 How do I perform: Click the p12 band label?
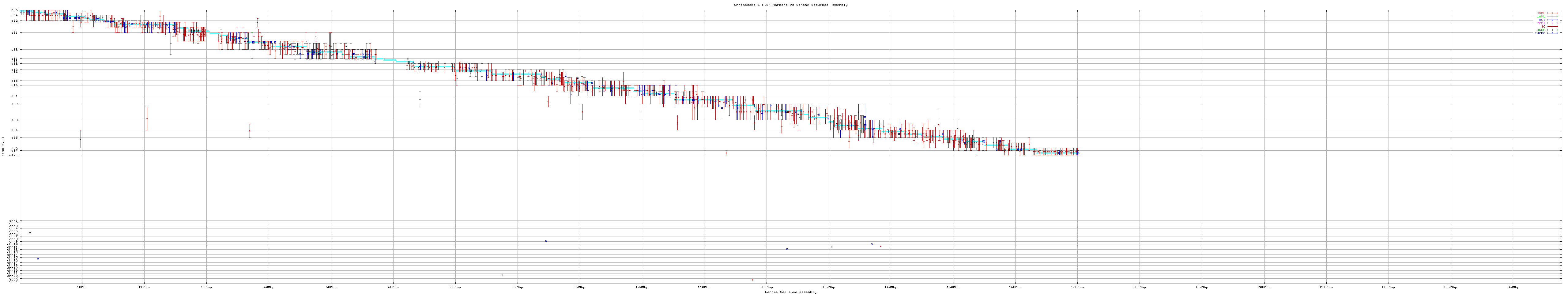(15, 49)
